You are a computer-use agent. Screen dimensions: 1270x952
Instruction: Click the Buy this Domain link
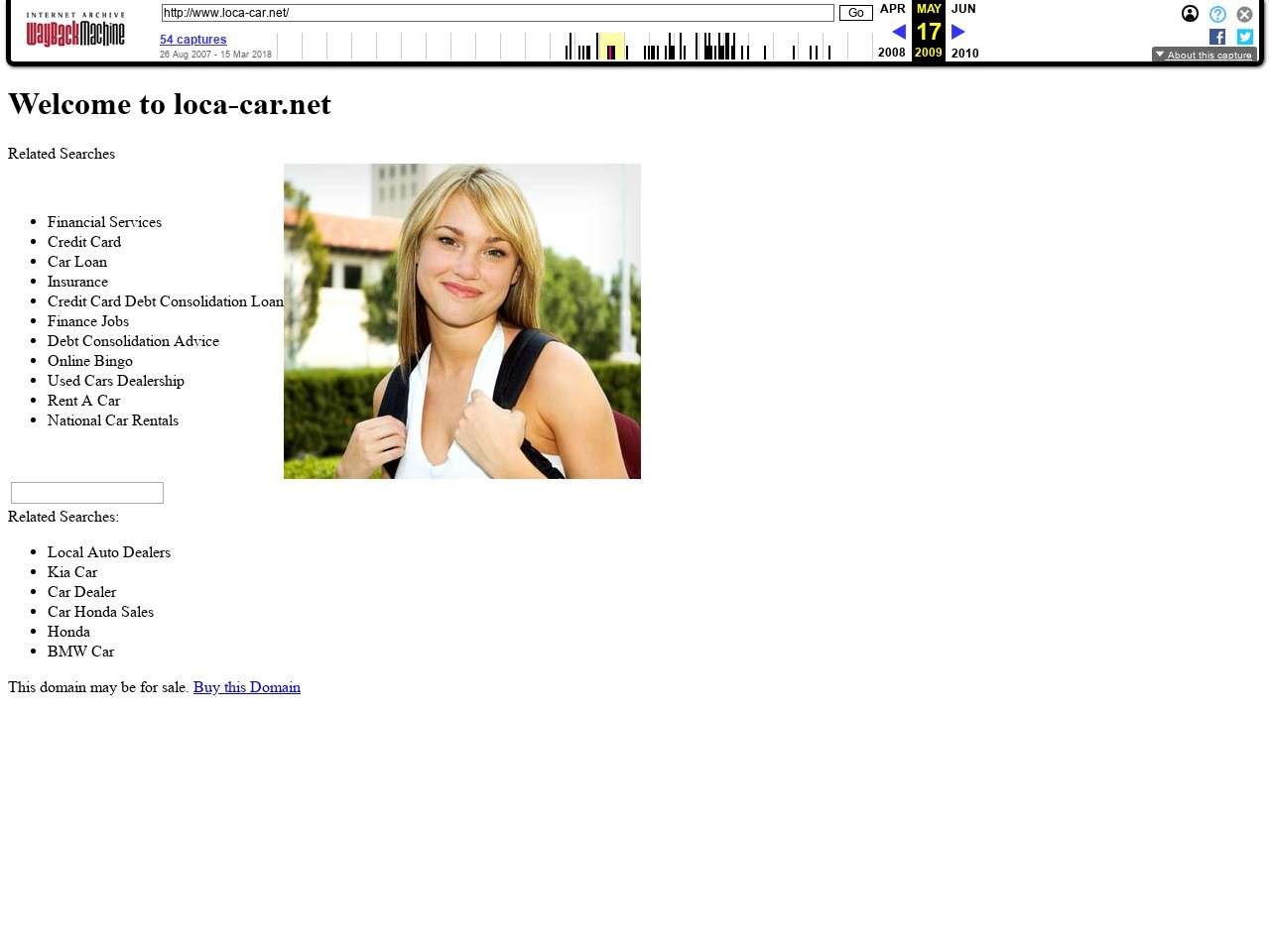point(246,687)
